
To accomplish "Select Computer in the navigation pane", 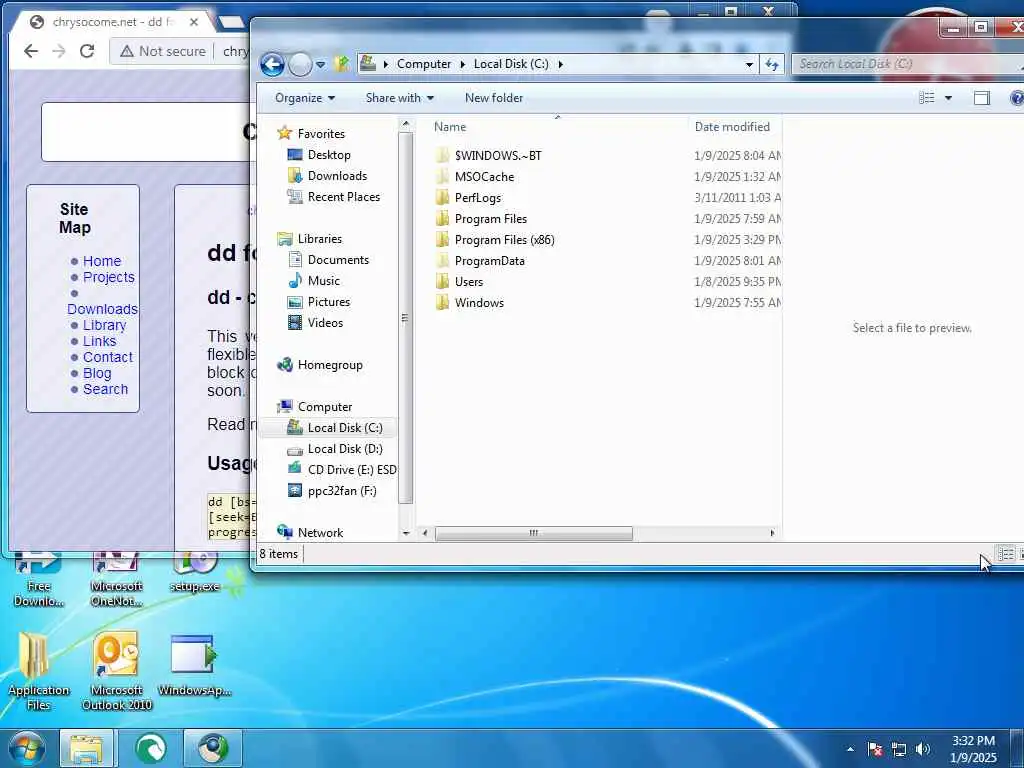I will (x=325, y=407).
